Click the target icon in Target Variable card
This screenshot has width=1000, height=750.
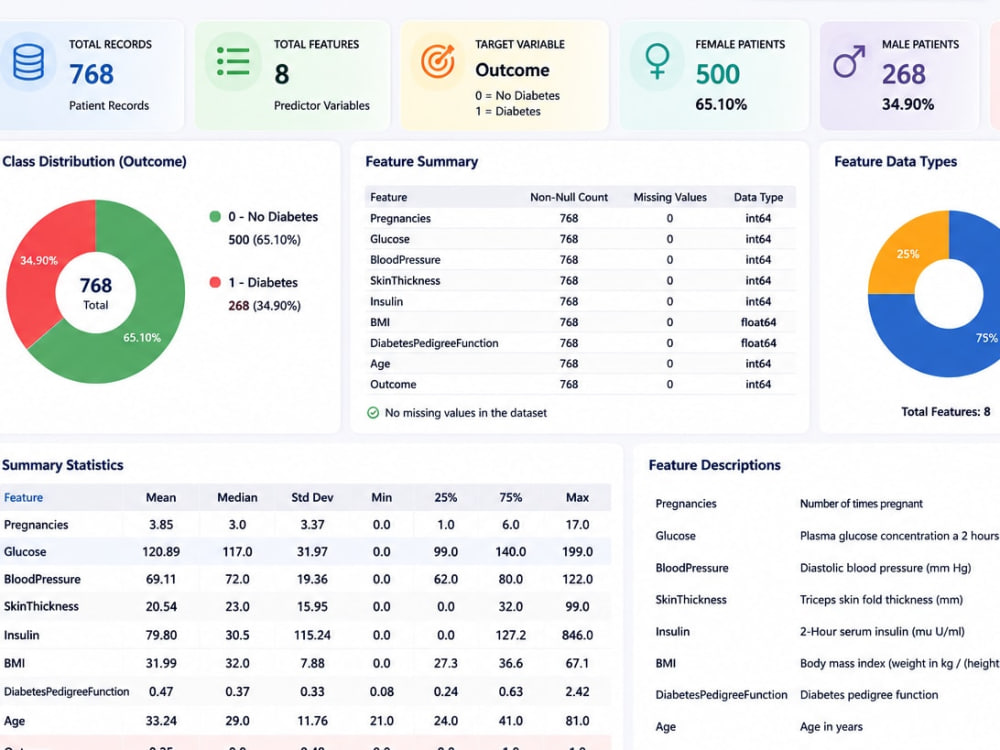click(x=438, y=62)
